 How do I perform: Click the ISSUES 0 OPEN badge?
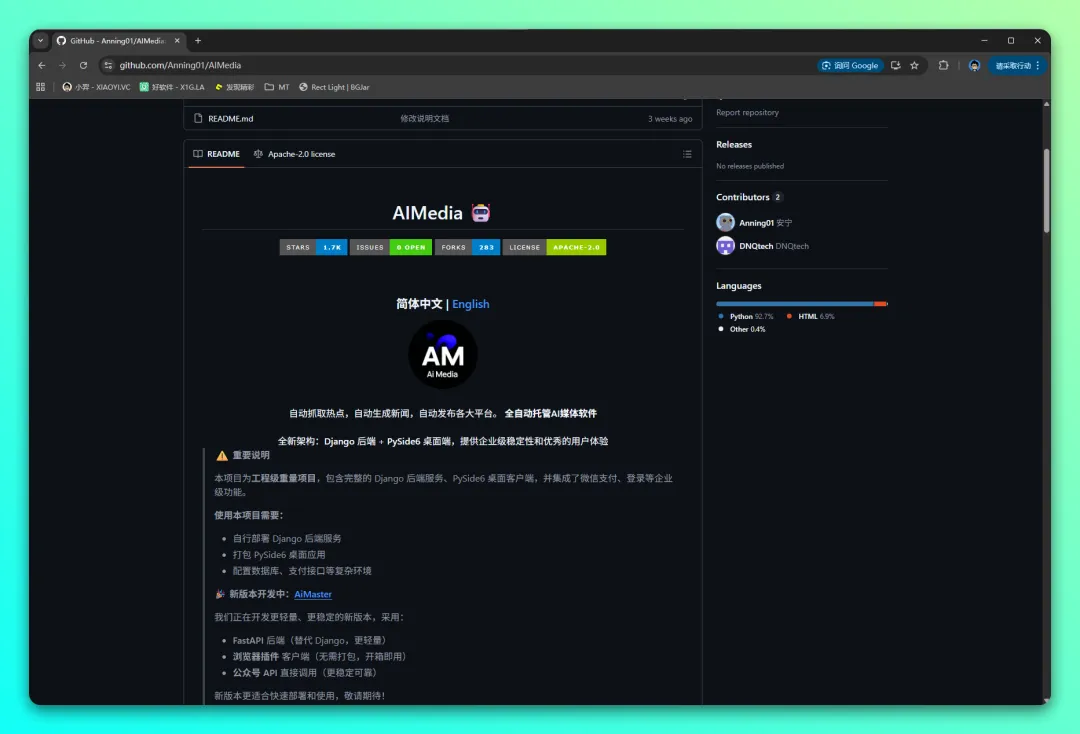pyautogui.click(x=391, y=247)
